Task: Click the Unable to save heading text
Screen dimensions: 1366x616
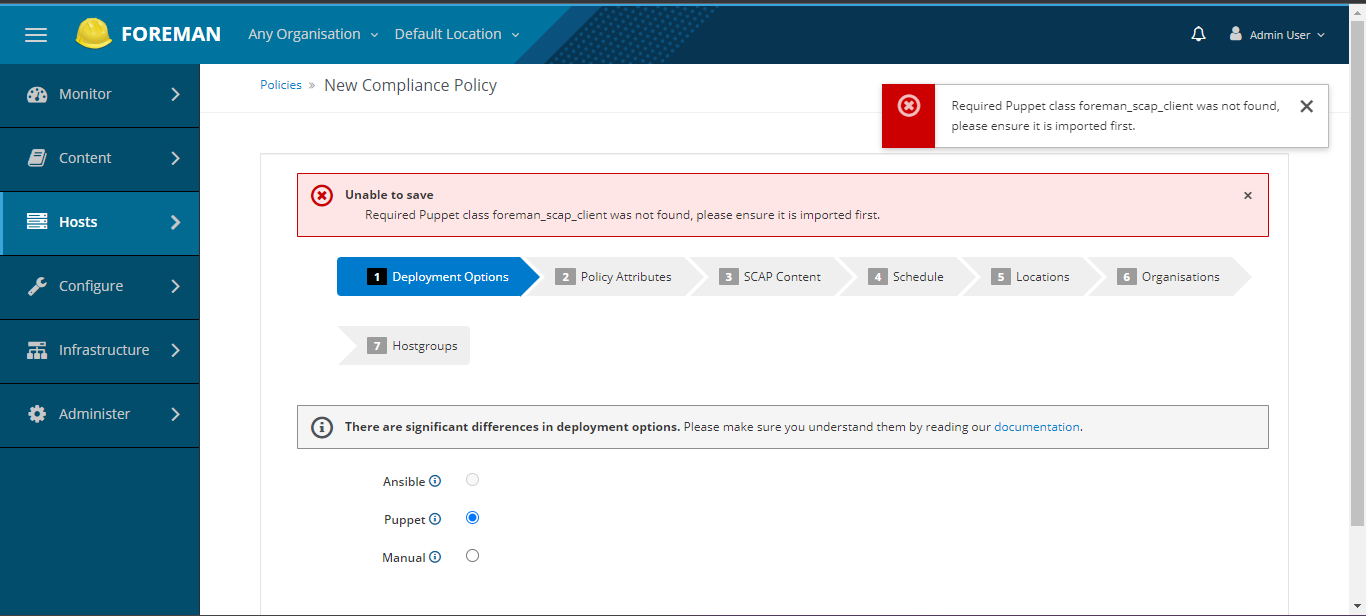Action: click(389, 195)
